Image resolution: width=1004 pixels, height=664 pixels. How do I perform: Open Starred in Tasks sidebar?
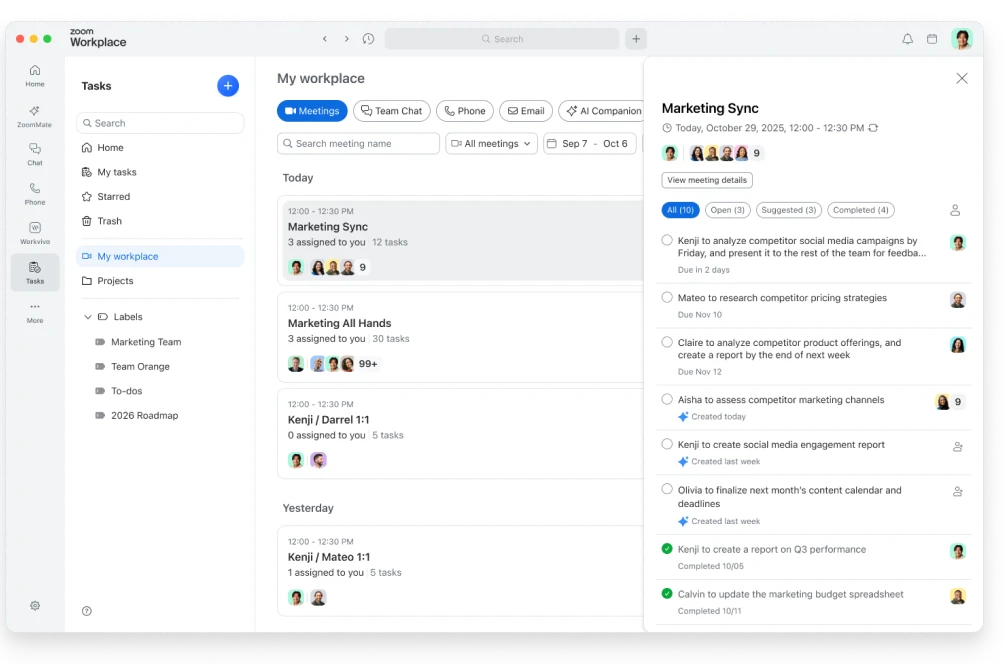point(160,197)
